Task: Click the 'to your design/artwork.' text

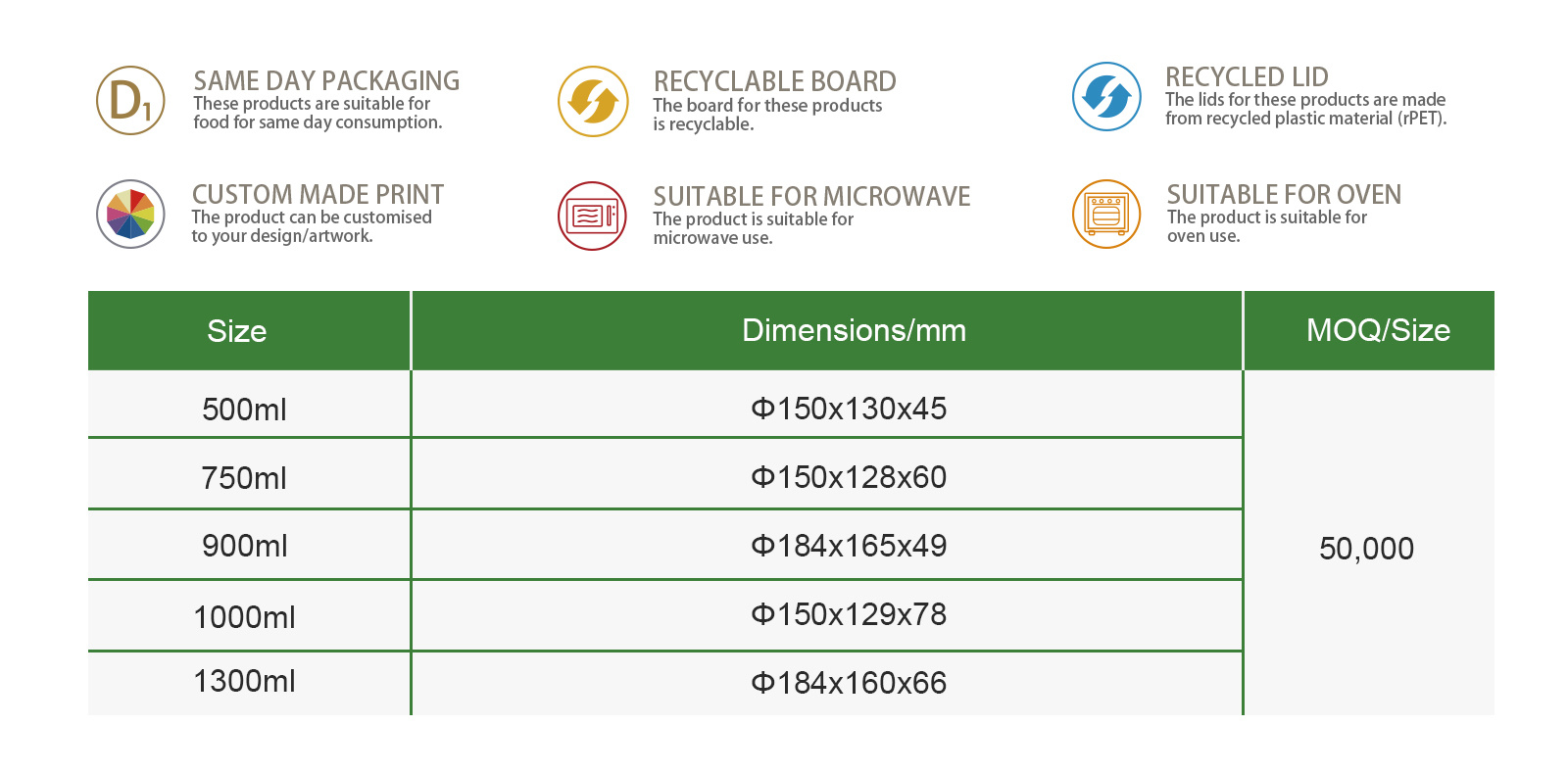Action: tap(282, 236)
